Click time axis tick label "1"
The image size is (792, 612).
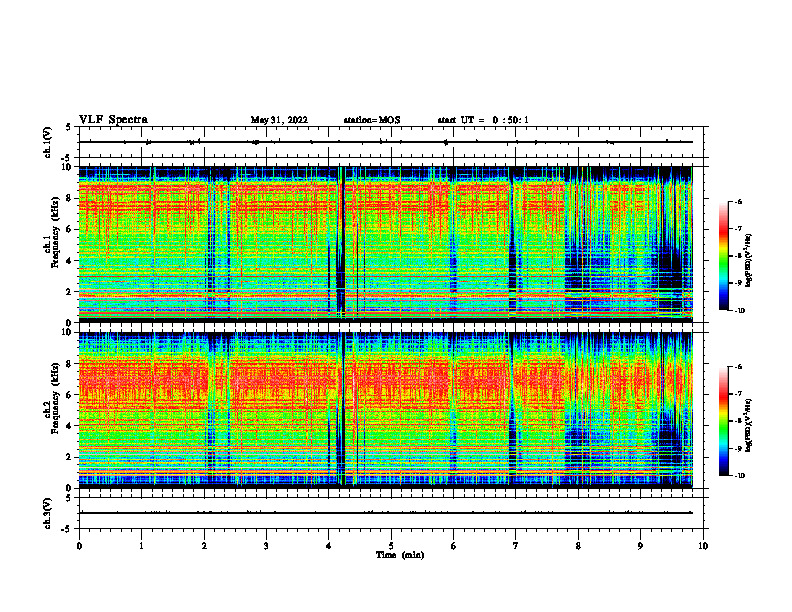[x=141, y=546]
